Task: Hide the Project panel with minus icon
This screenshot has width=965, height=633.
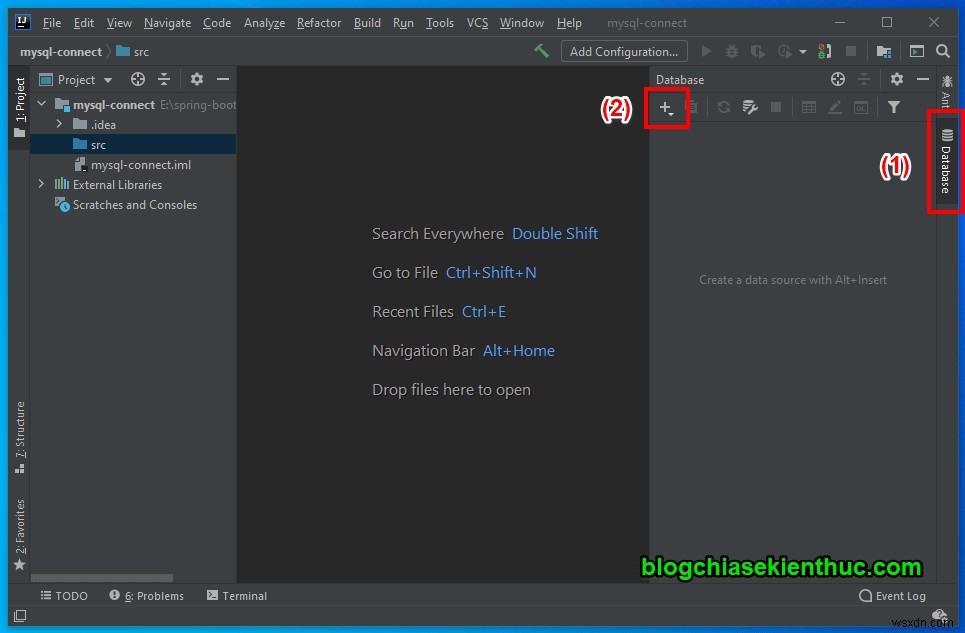Action: coord(223,79)
